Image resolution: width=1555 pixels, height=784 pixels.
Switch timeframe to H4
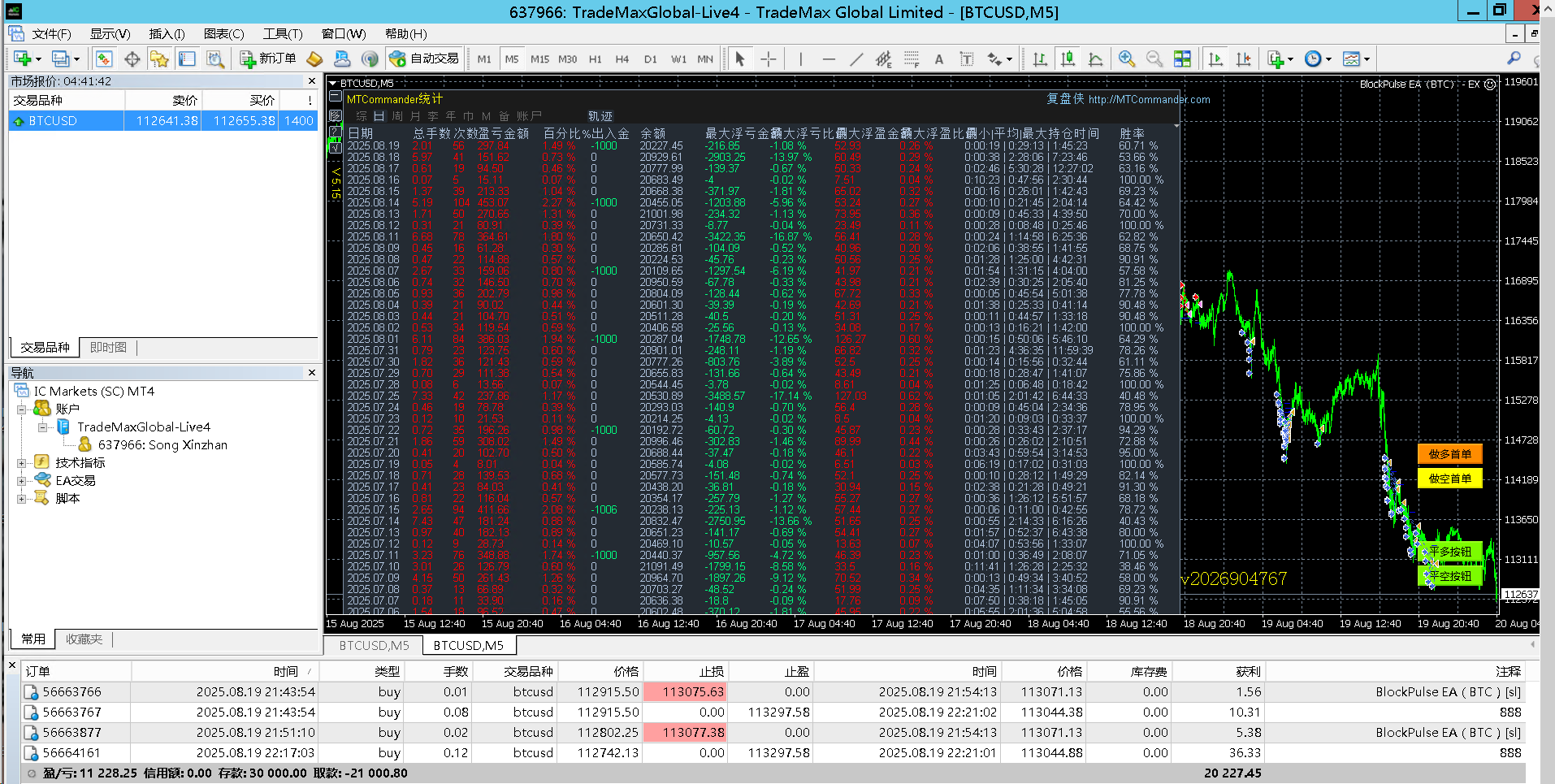[622, 58]
